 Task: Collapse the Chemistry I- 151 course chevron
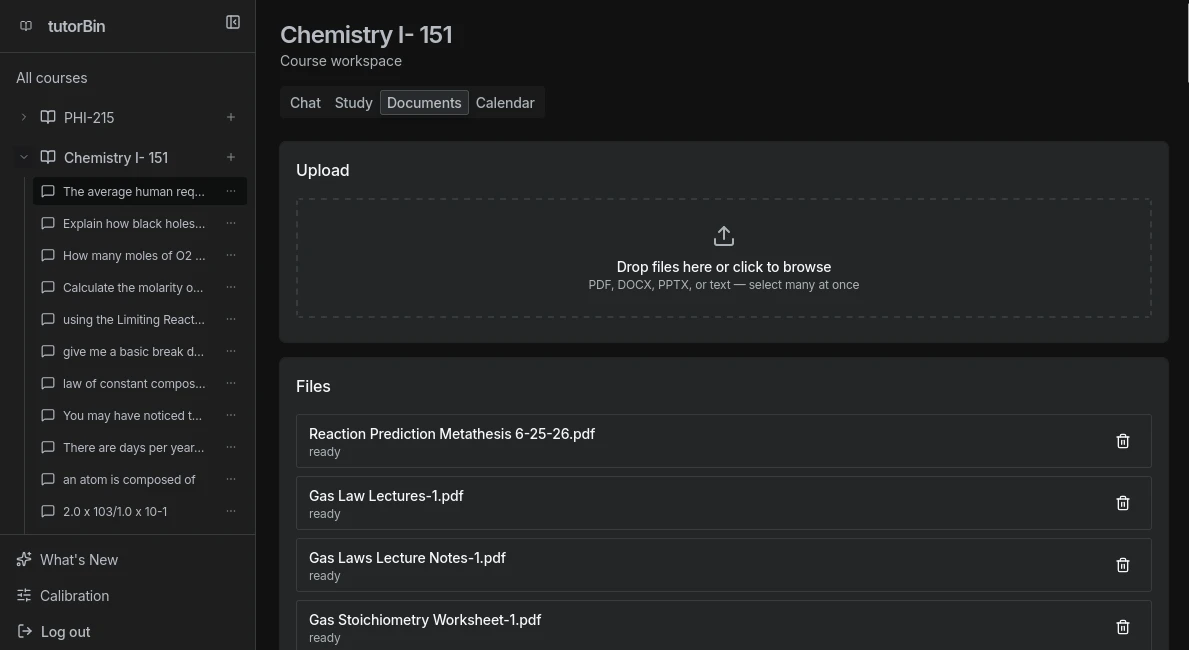(x=24, y=157)
